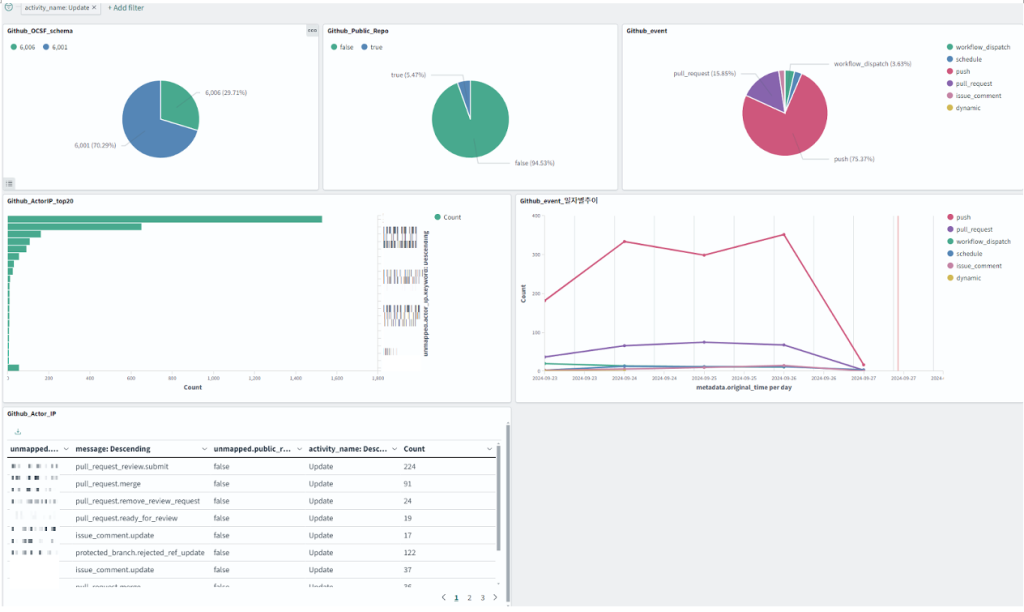Go to previous table page arrow

tap(443, 597)
